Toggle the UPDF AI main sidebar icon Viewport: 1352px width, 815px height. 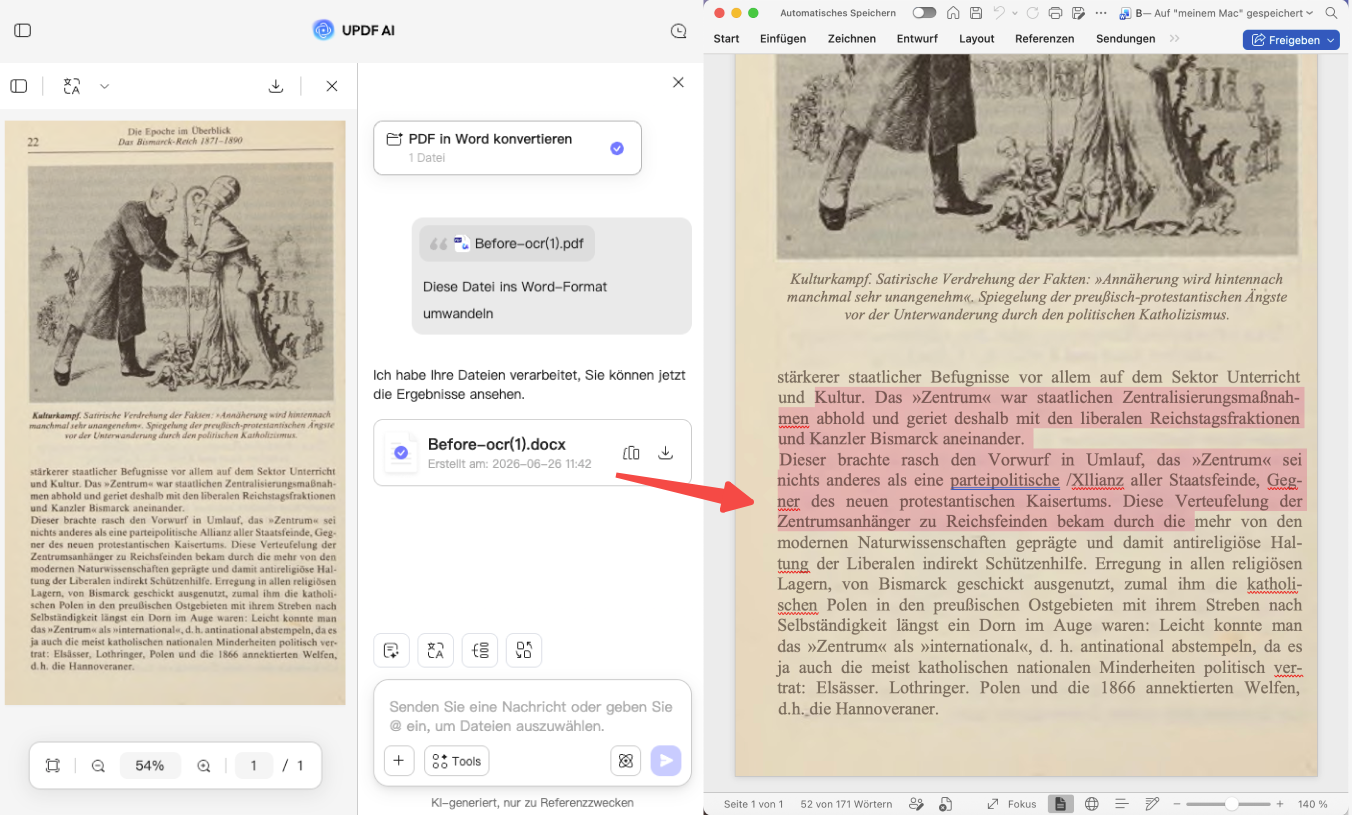tap(23, 31)
